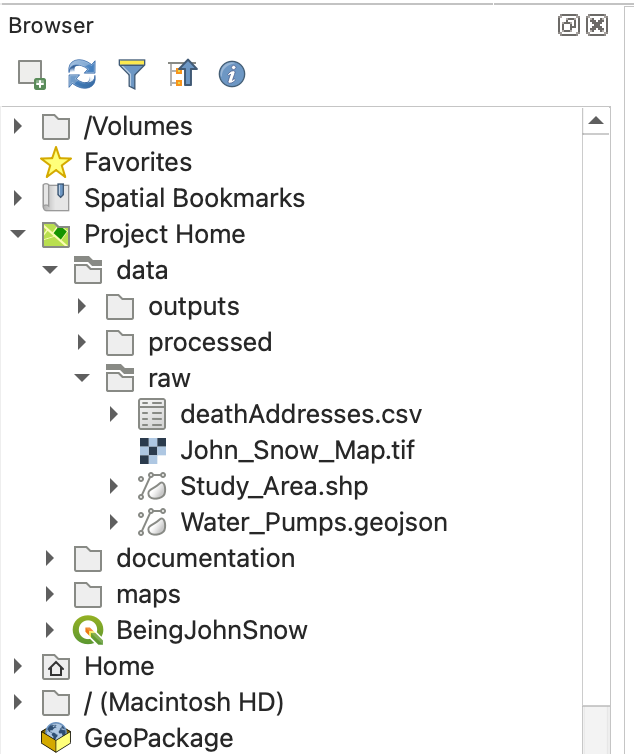Expand the Water_Pumps.geojson layer list
Screen dimensions: 634x754
point(114,522)
